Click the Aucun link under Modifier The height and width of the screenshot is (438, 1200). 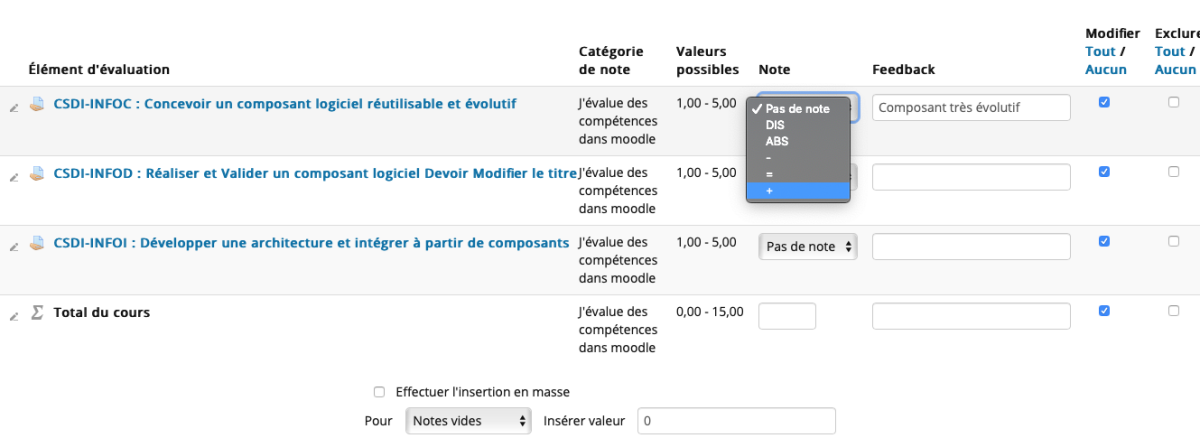[x=1106, y=70]
